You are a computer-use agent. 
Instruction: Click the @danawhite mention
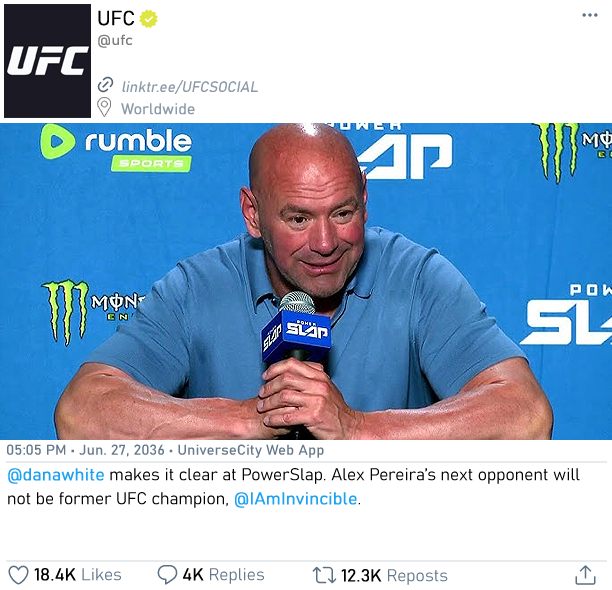[x=56, y=475]
